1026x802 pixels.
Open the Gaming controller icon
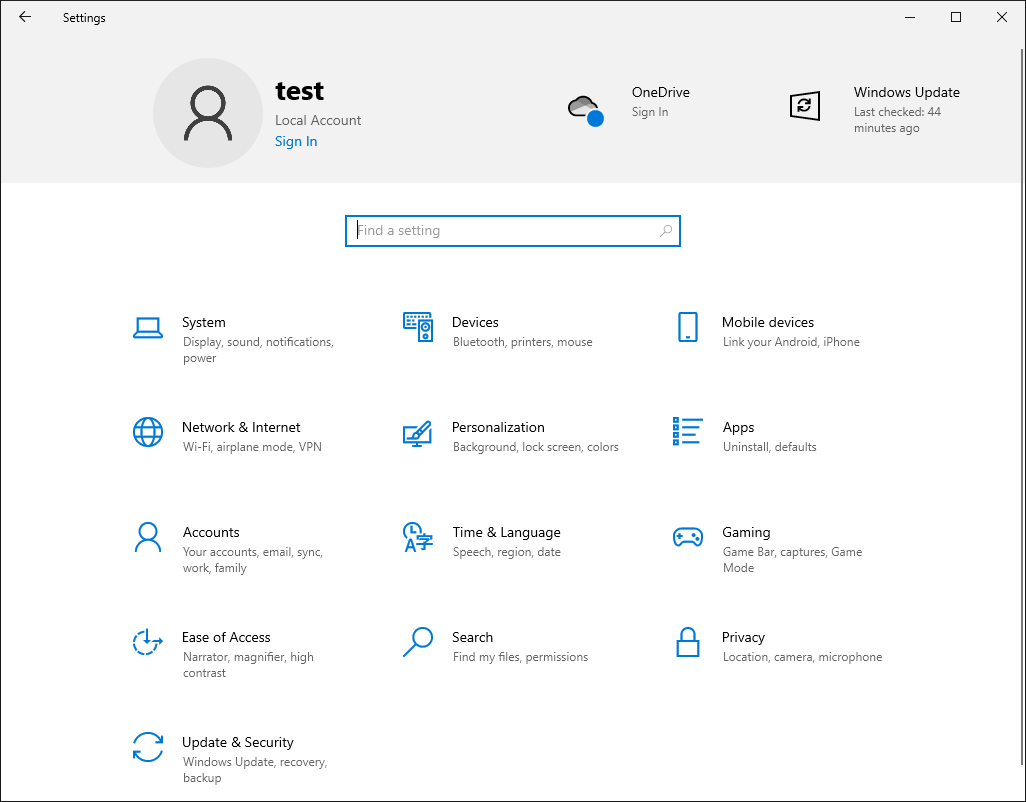coord(688,537)
